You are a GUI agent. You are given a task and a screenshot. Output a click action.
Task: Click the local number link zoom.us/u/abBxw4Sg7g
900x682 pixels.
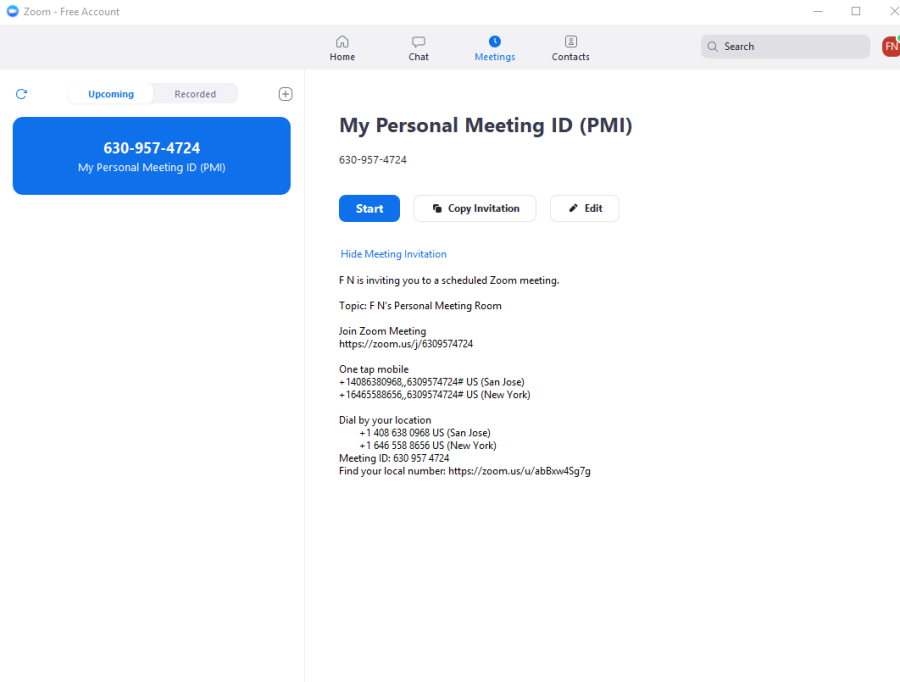point(519,471)
